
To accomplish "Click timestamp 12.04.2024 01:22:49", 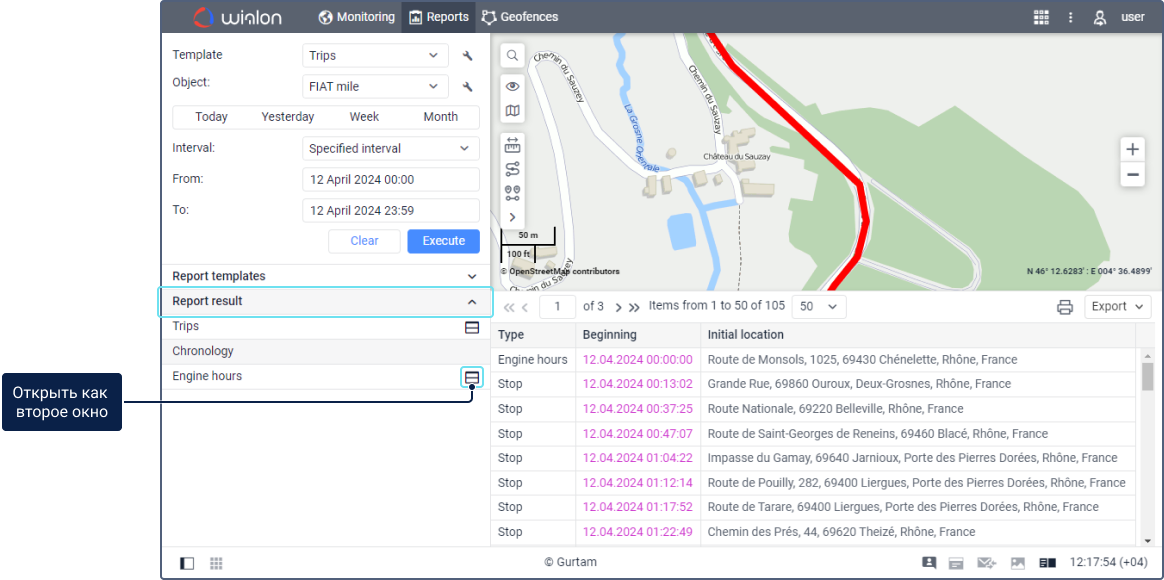I will (x=638, y=532).
